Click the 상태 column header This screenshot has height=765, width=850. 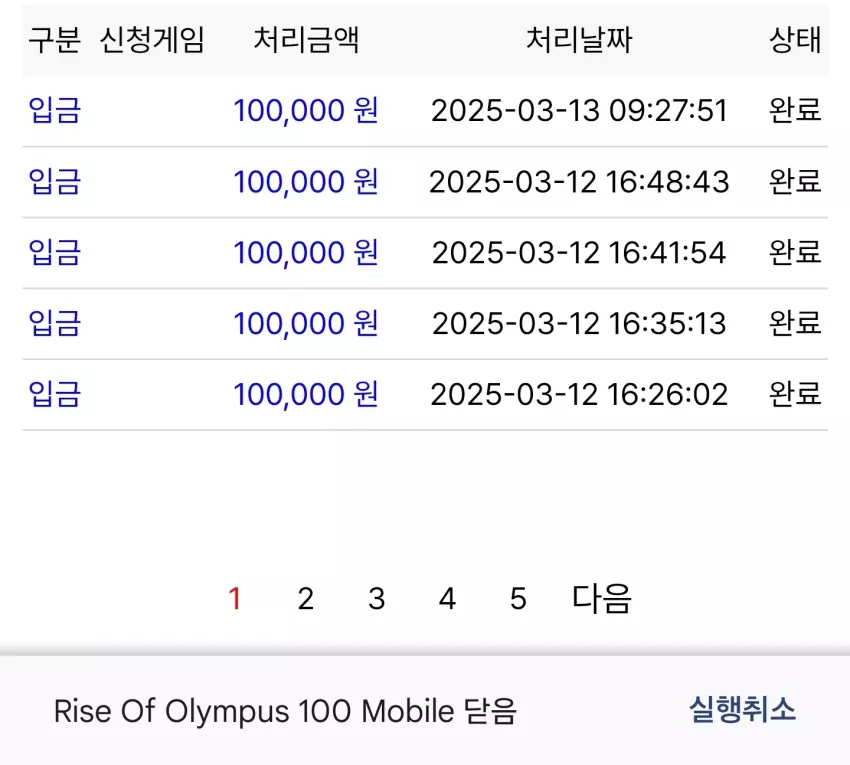(795, 40)
